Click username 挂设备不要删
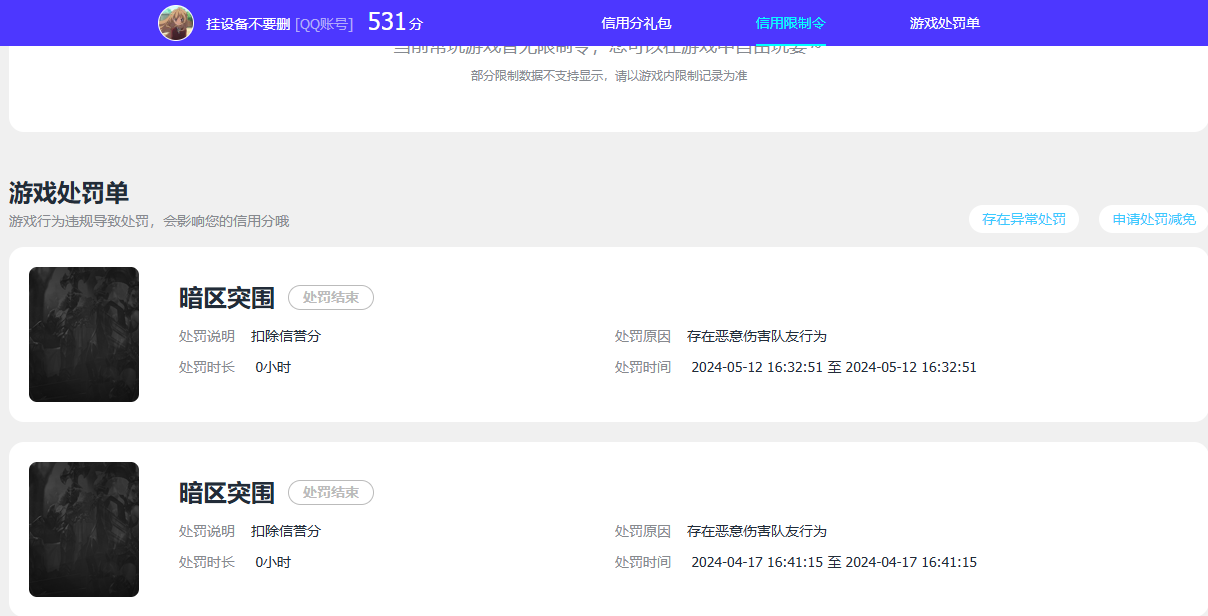The width and height of the screenshot is (1208, 616). coord(248,24)
